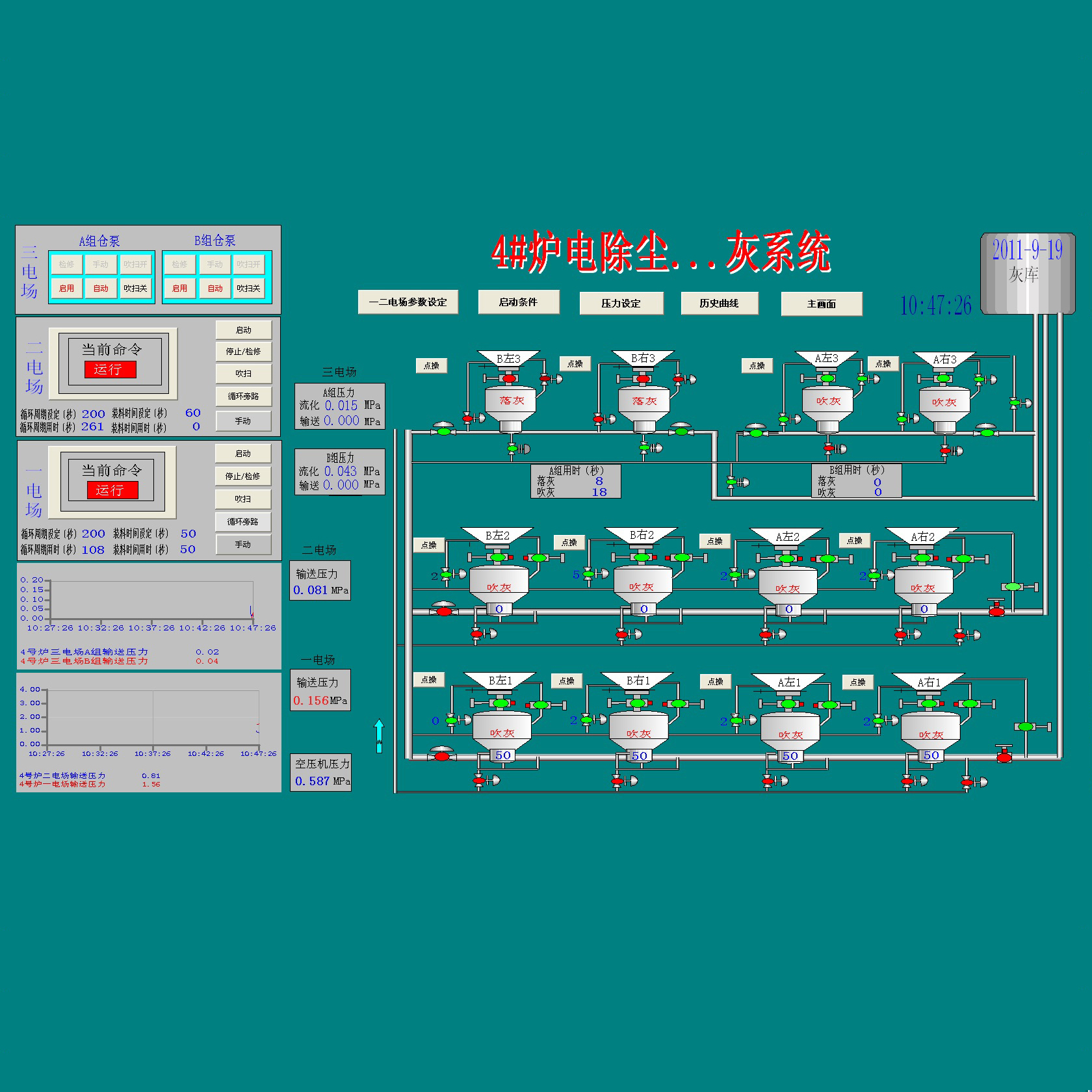
Task: Click 点操 button beside B左3
Action: point(431,365)
